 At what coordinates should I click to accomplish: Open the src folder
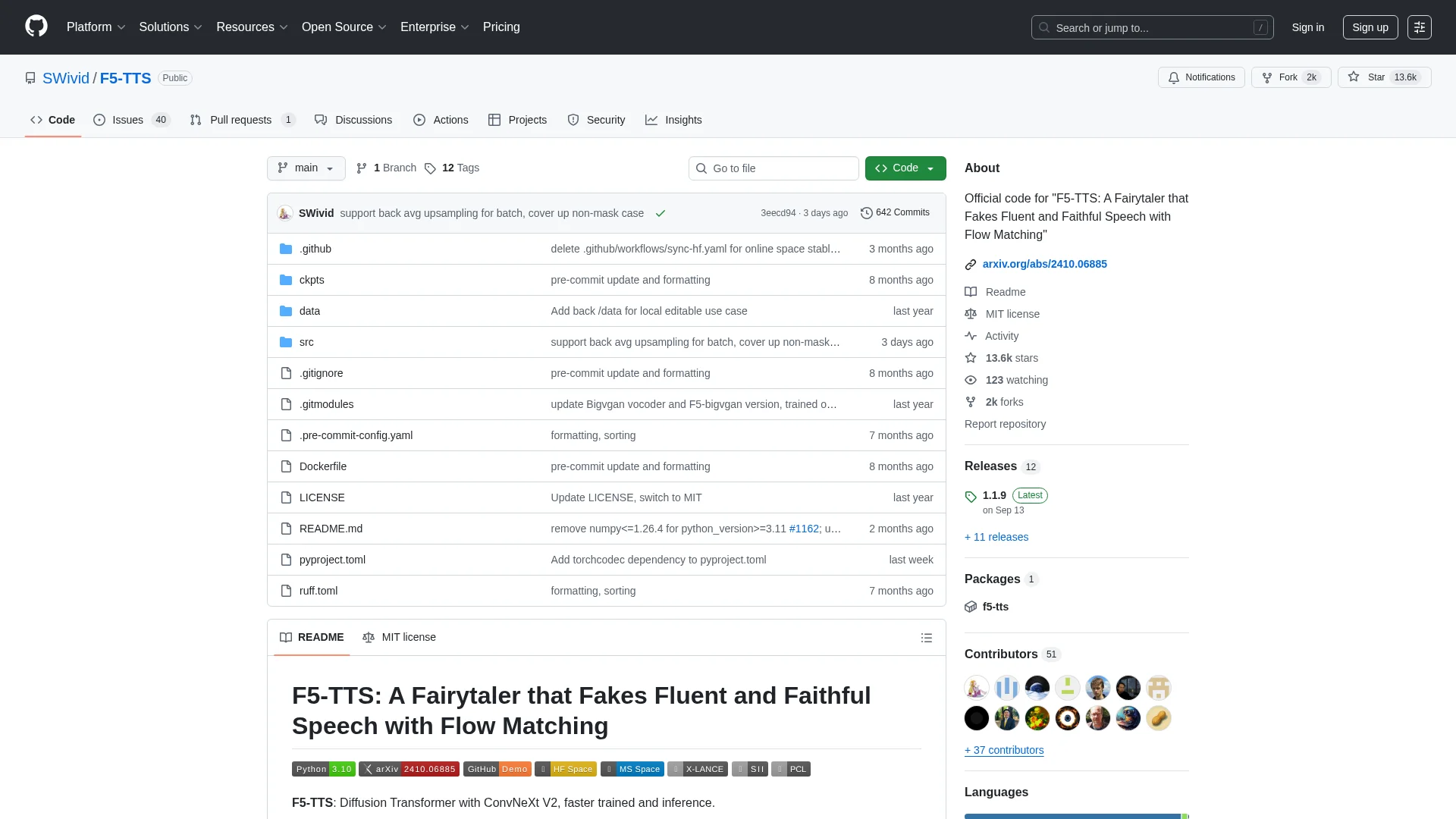pyautogui.click(x=306, y=342)
